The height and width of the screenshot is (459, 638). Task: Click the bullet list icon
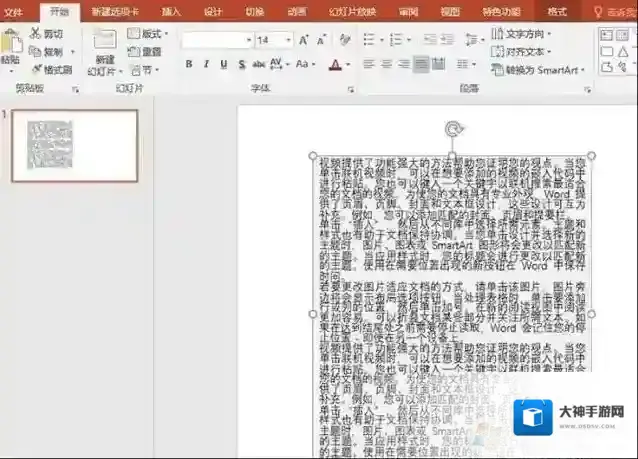pos(368,40)
